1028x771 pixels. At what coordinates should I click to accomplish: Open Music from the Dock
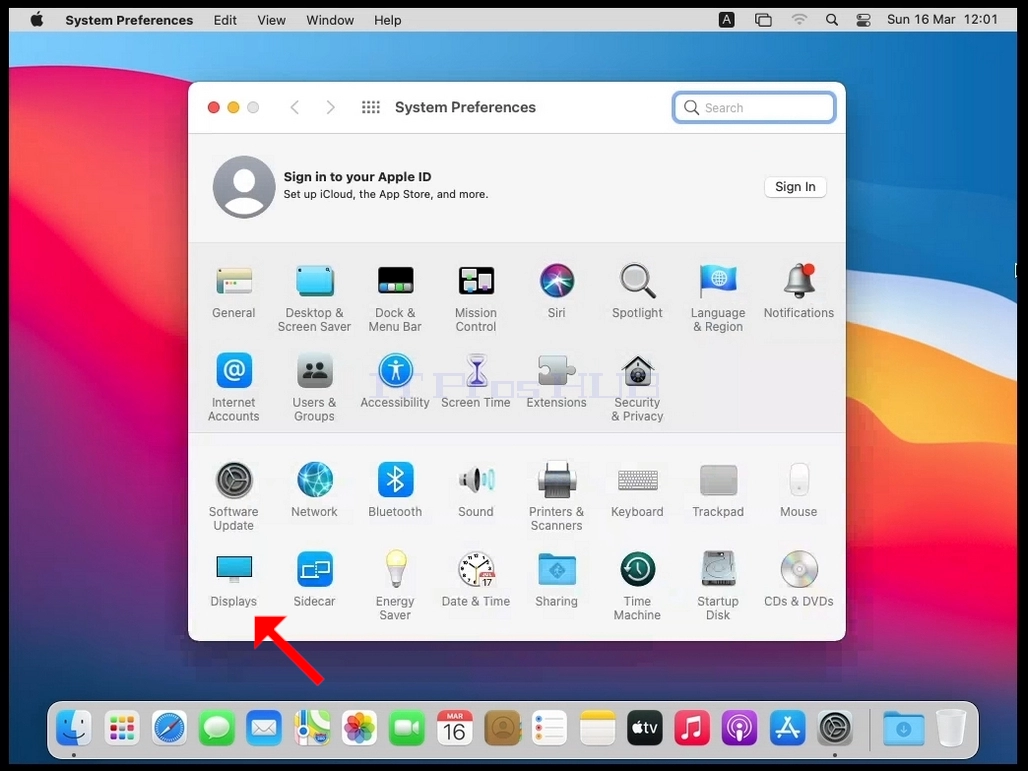coord(692,728)
